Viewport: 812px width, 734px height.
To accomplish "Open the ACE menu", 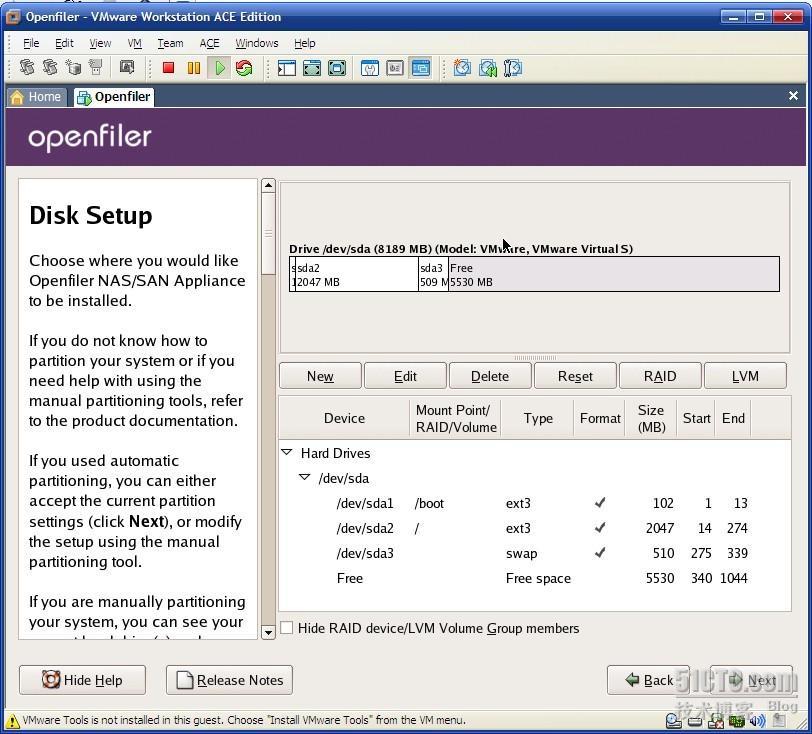I will click(209, 43).
